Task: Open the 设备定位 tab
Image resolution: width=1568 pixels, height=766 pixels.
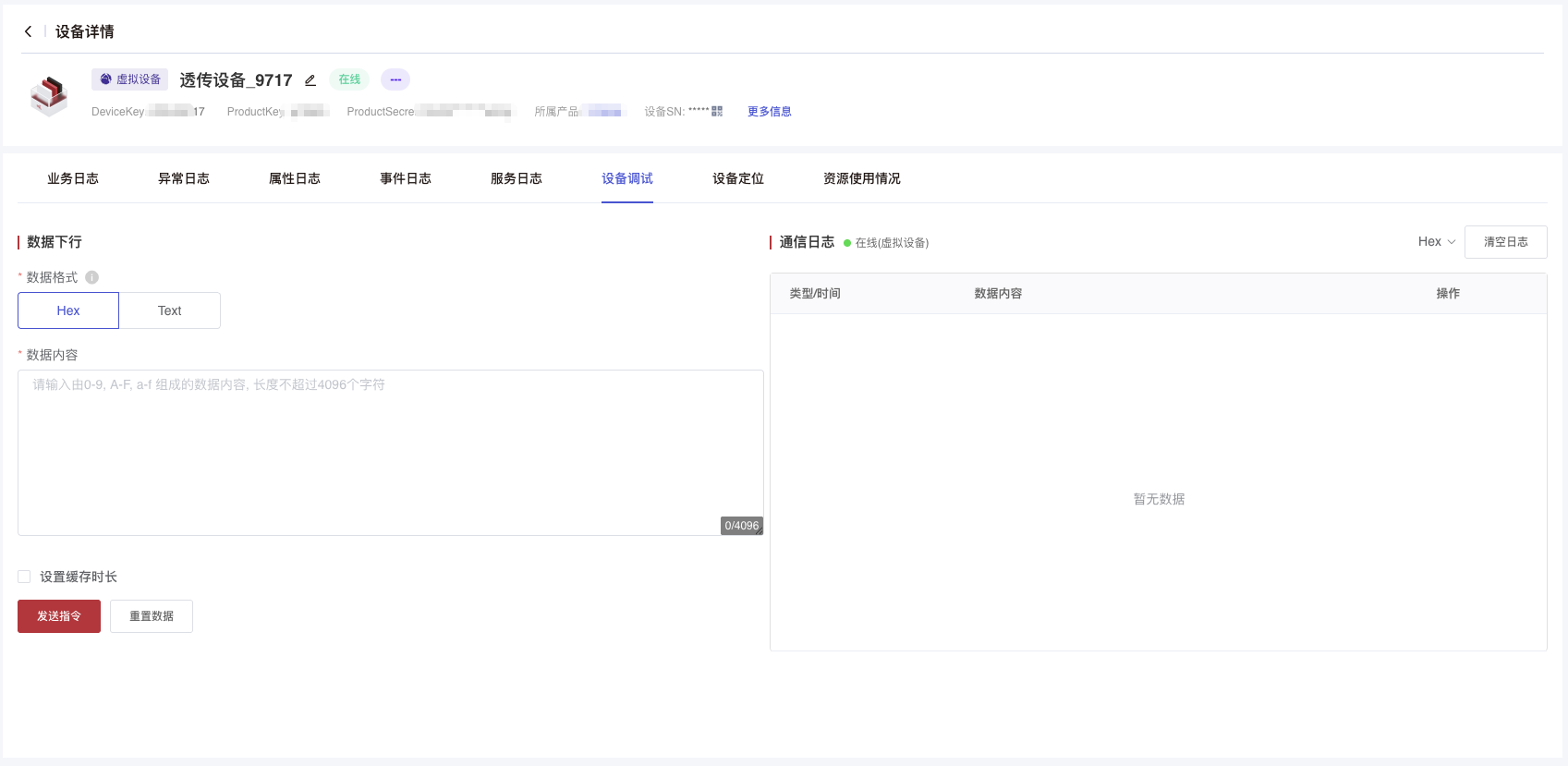Action: click(x=738, y=178)
